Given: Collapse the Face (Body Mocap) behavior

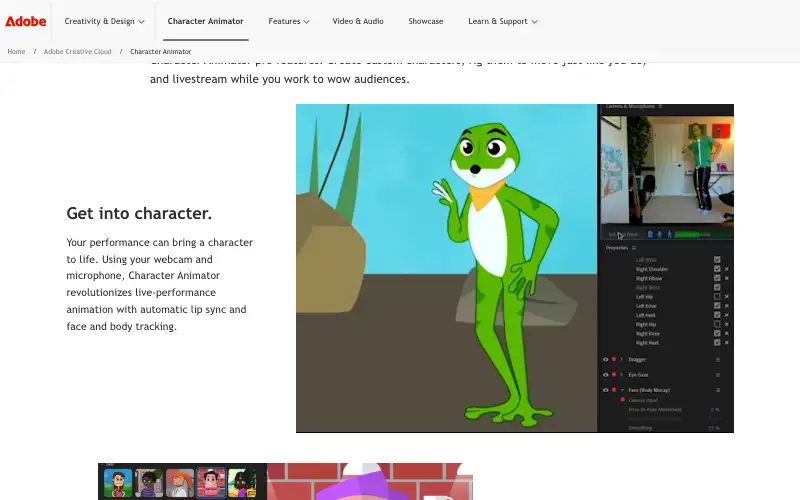Looking at the screenshot, I should 622,390.
